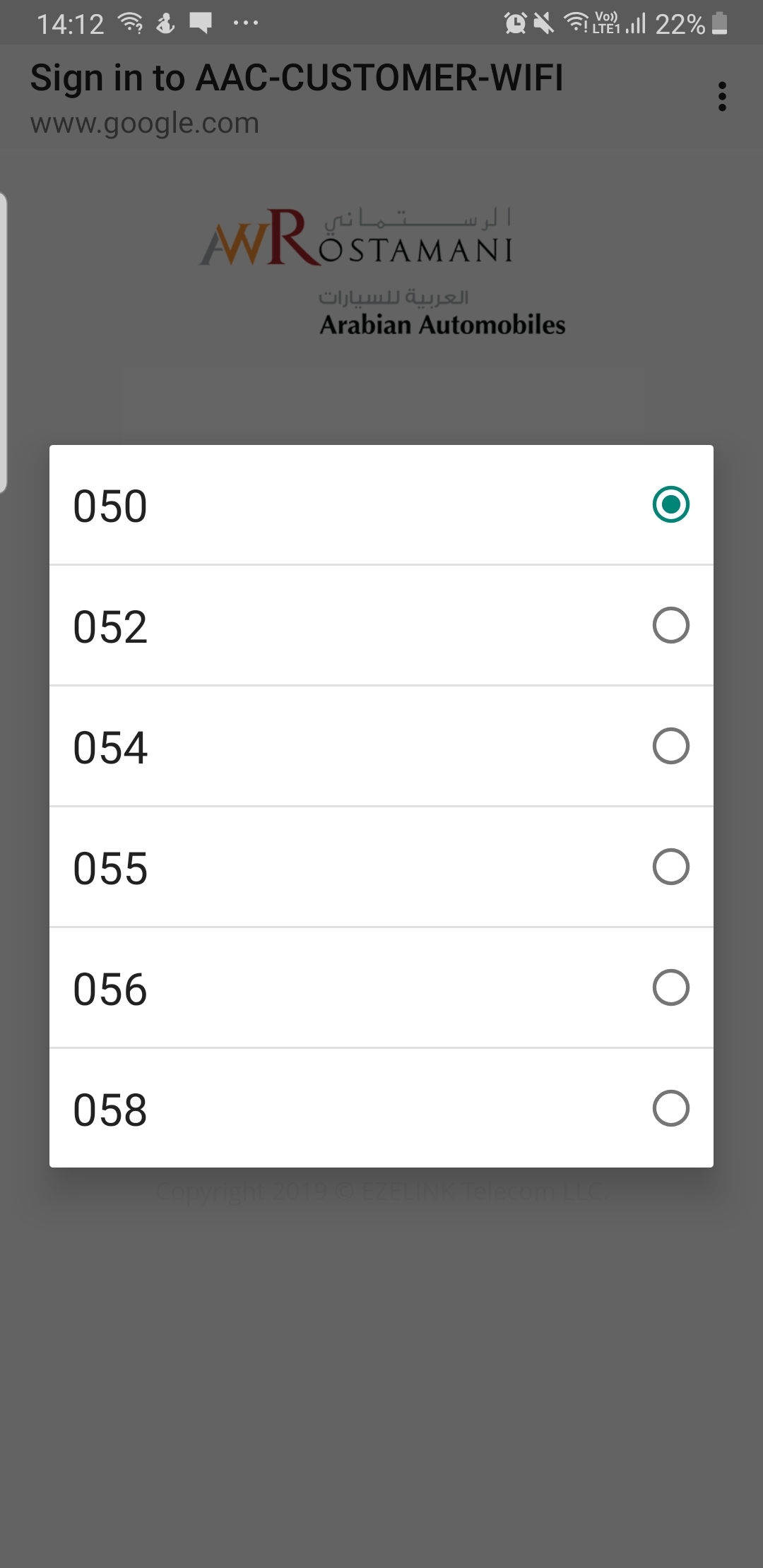Tap the www.google.com URL text

[x=145, y=124]
